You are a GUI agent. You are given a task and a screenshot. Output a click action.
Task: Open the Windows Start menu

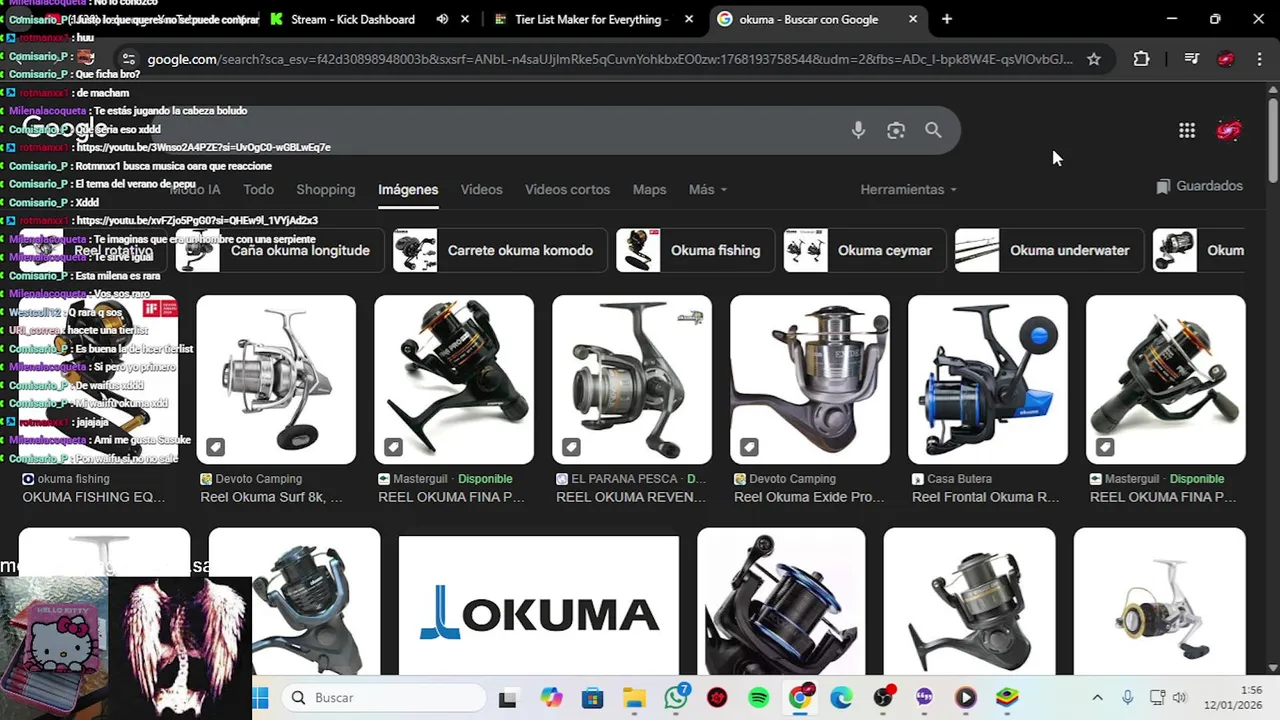(x=261, y=697)
